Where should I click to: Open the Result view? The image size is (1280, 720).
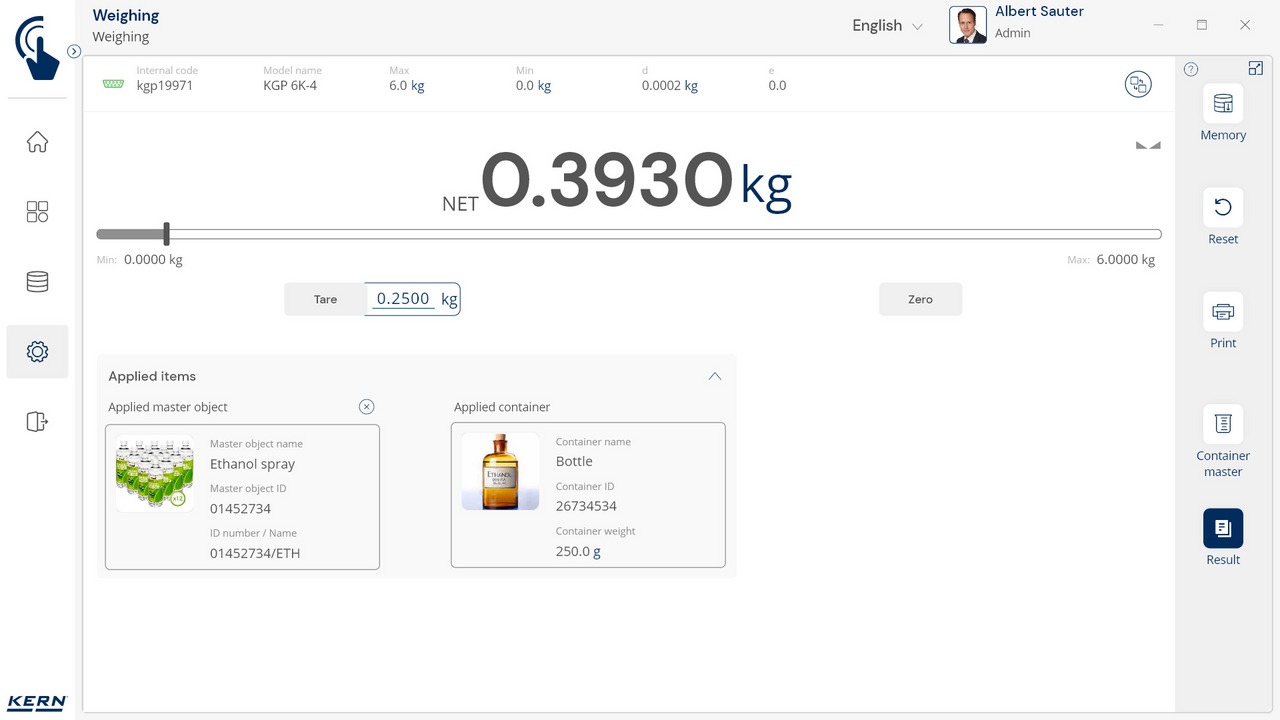[x=1222, y=528]
